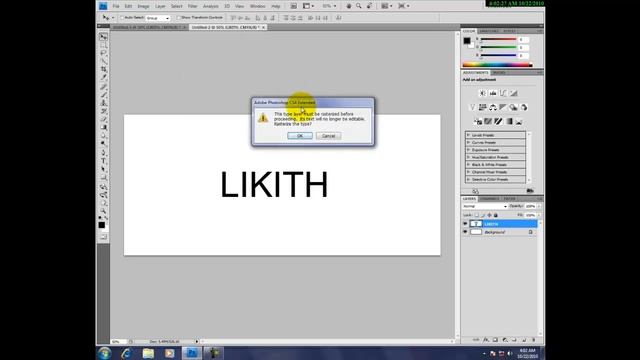Viewport: 640px width, 360px height.
Task: Select the Lasso tool
Action: 104,53
